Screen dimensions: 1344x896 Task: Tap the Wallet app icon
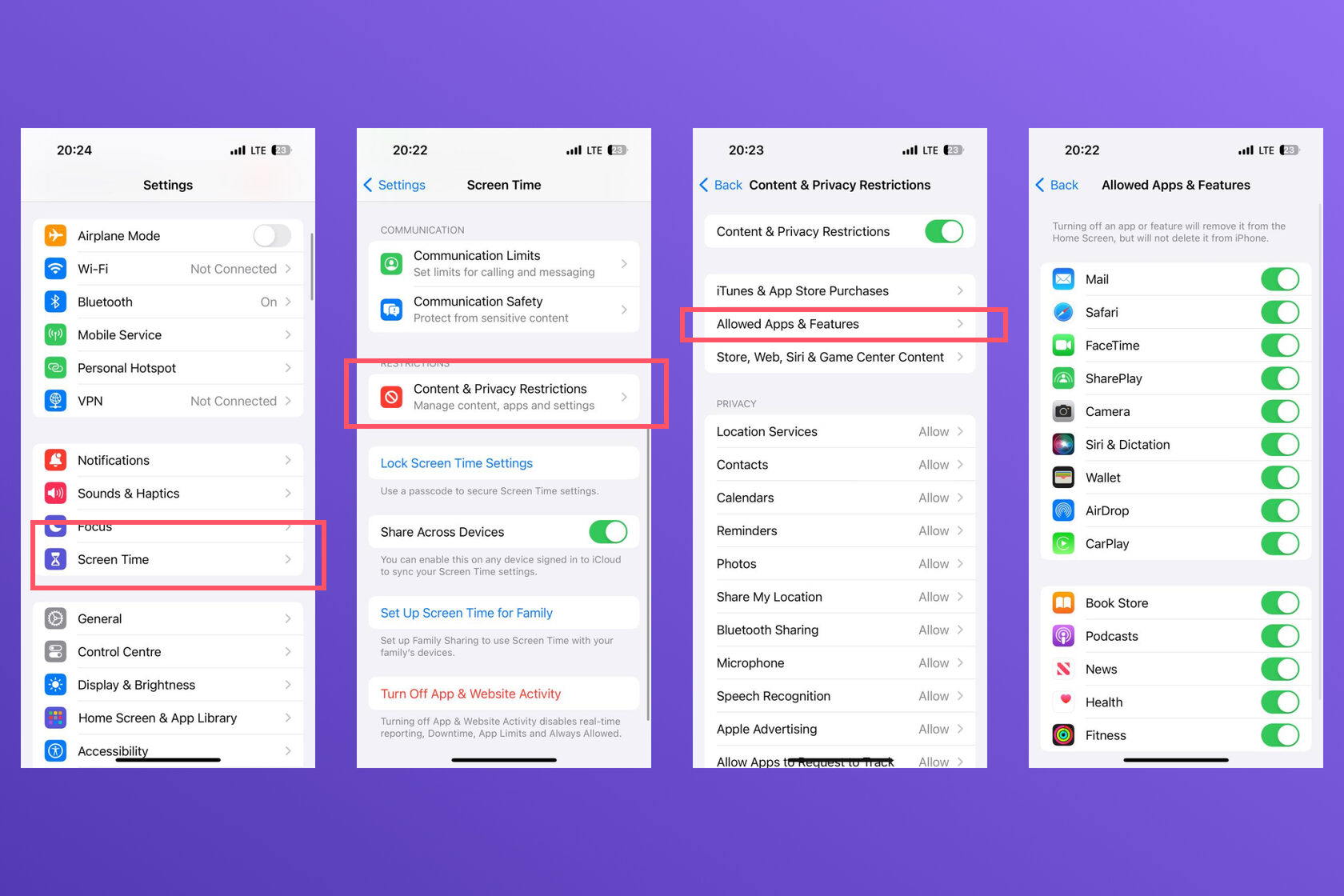[x=1063, y=478]
